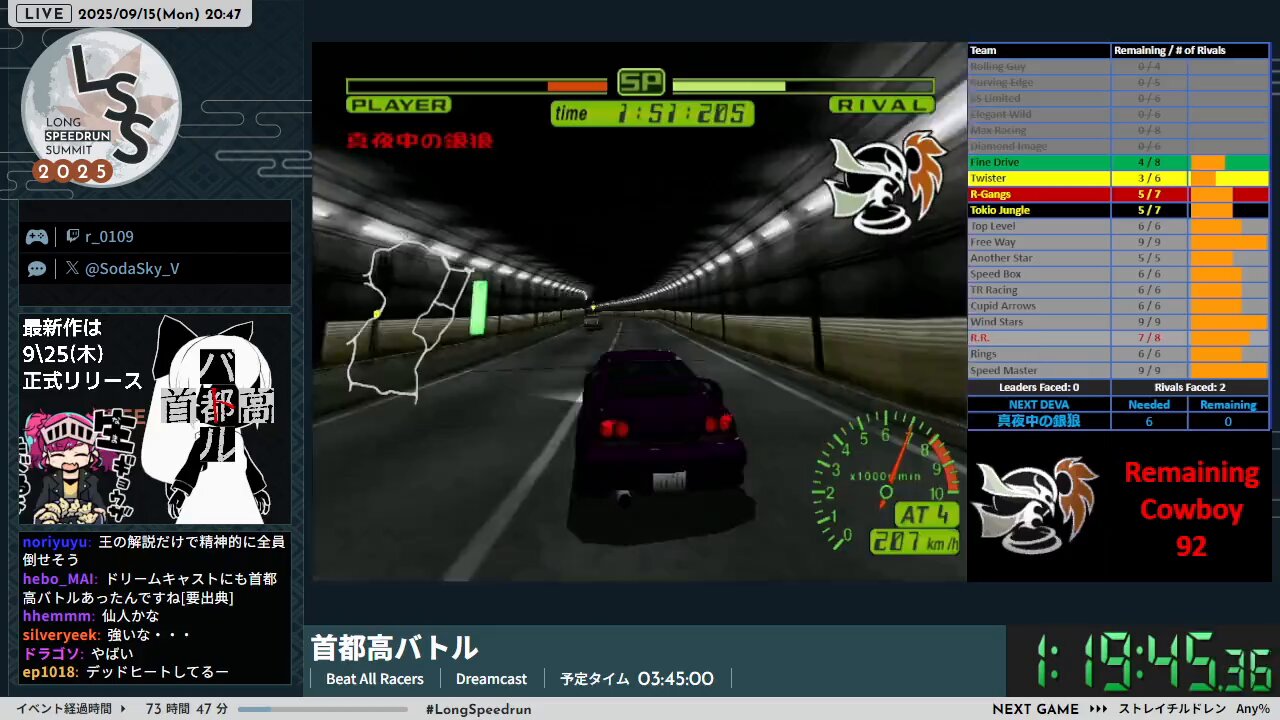Click the crossed-out Max Racing row
The height and width of the screenshot is (720, 1280).
click(1118, 130)
